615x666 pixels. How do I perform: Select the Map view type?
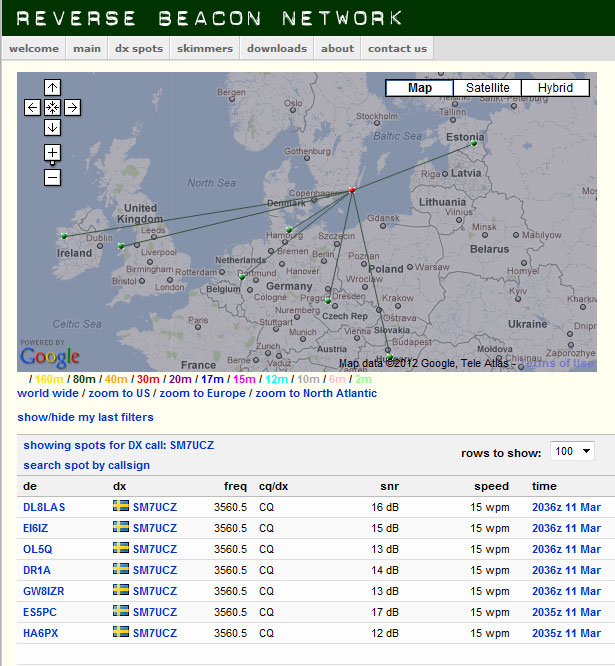[420, 88]
